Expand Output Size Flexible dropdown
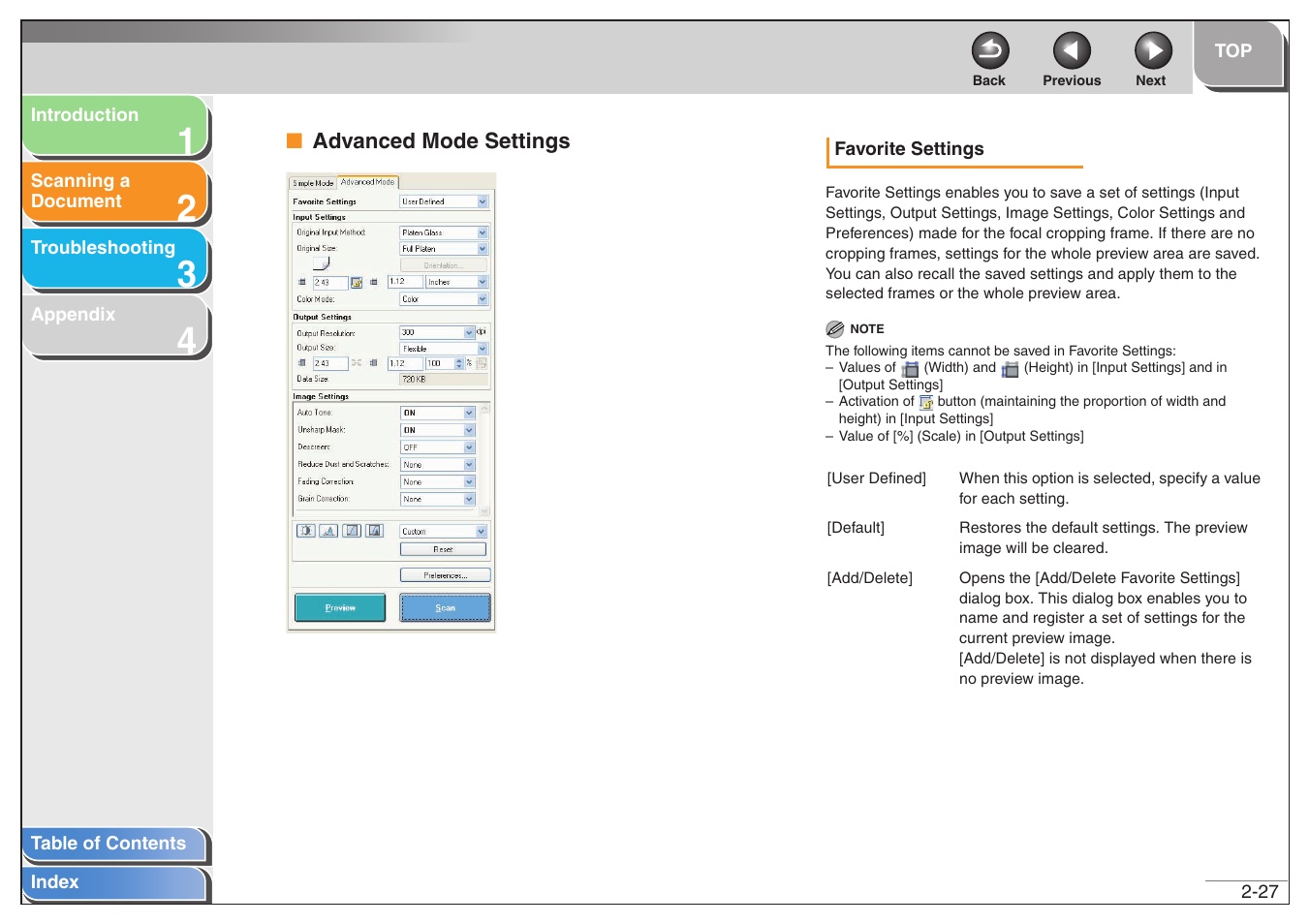 tap(444, 349)
